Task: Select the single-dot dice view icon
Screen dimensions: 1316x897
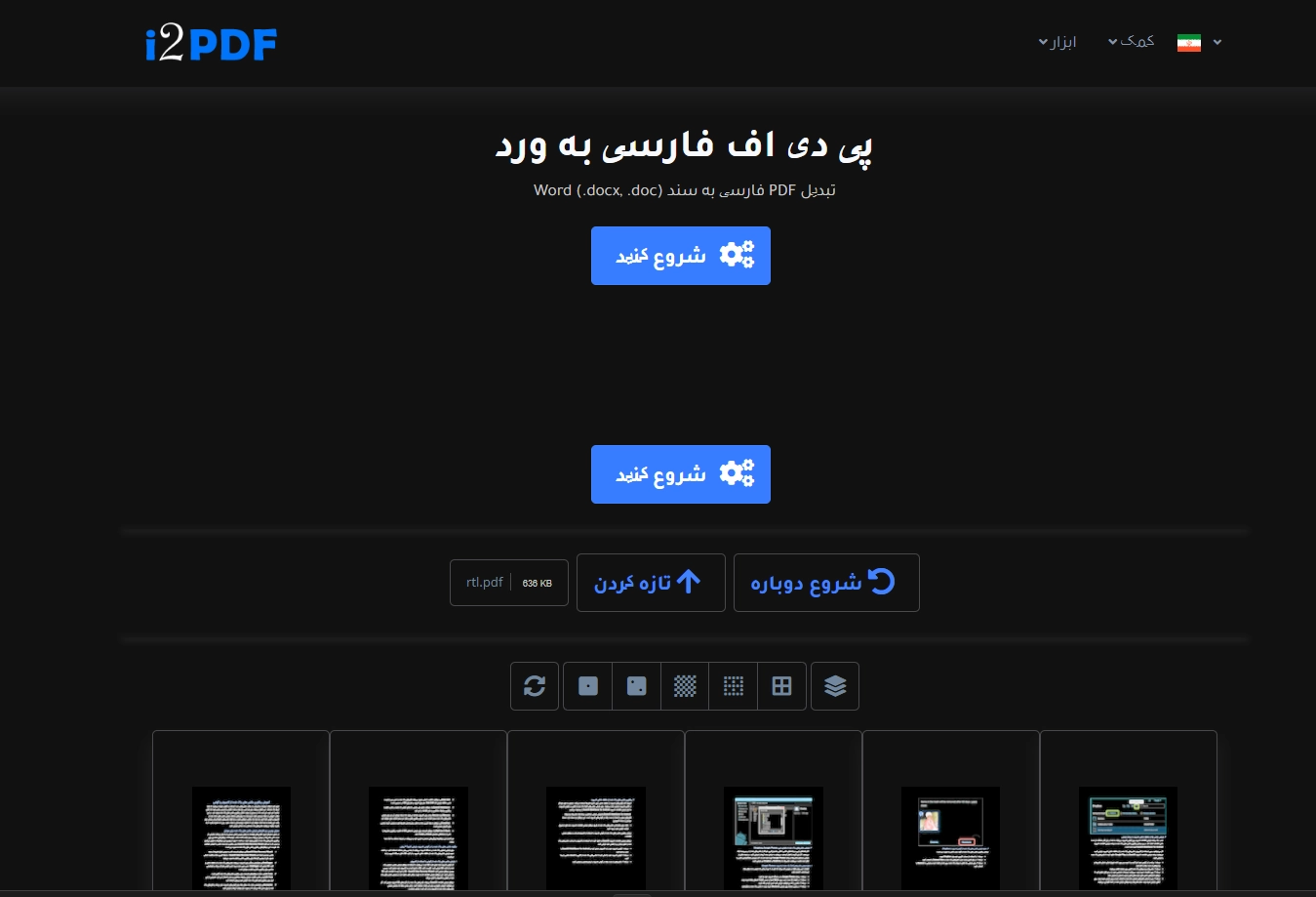Action: click(588, 686)
